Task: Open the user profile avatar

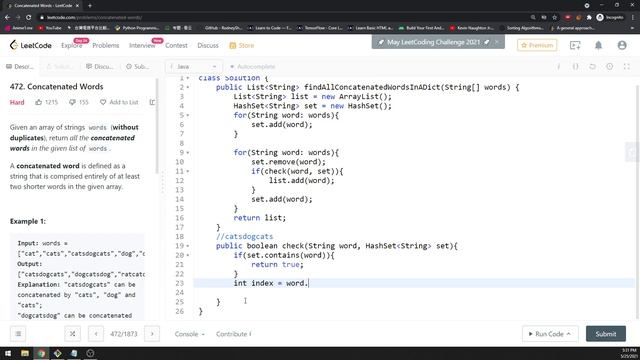Action: 622,45
